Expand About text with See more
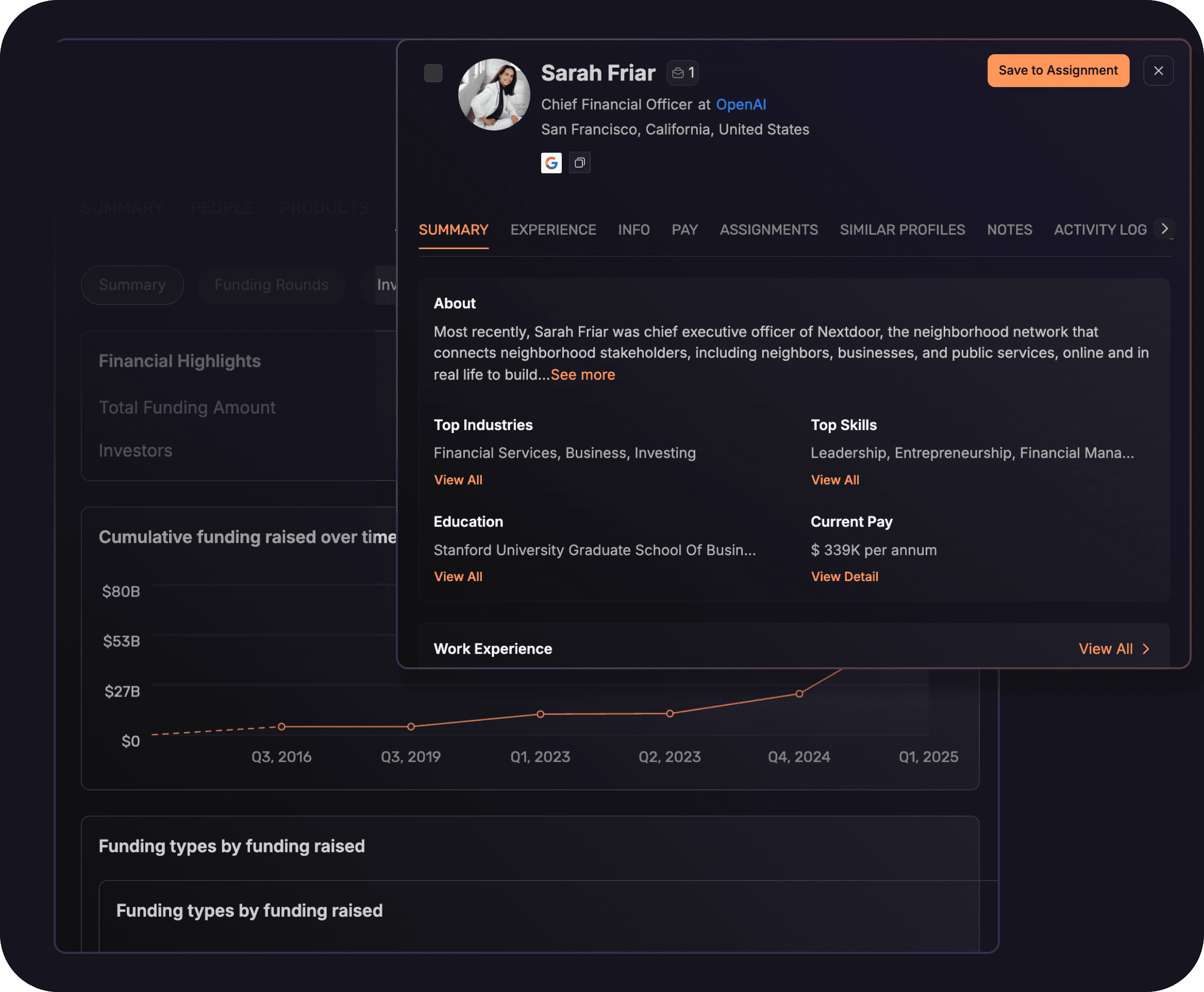The height and width of the screenshot is (992, 1204). click(582, 375)
